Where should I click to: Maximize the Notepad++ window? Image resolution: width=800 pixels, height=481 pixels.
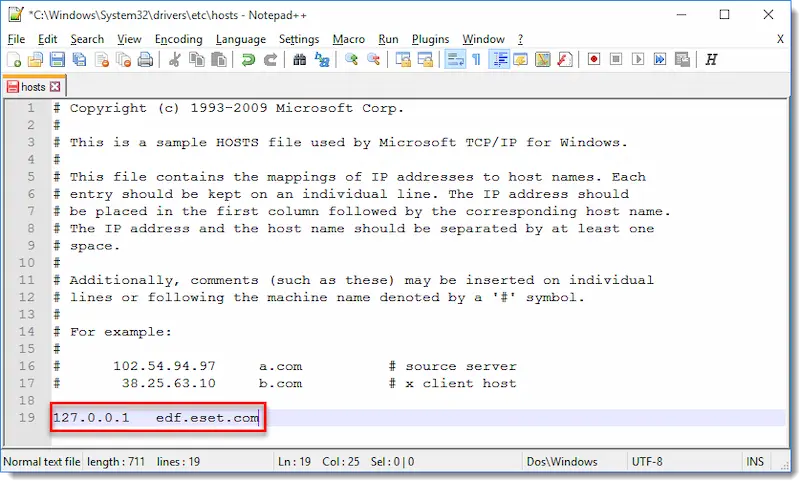[x=724, y=15]
